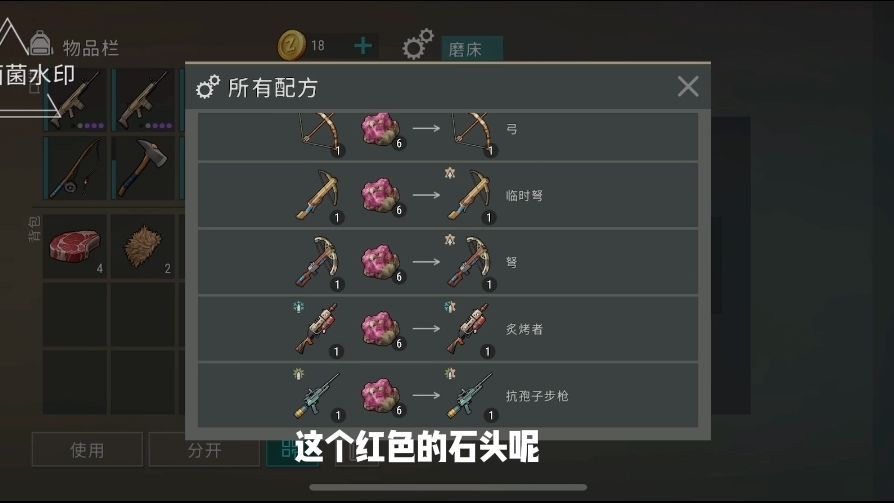
Task: Select the raw meat in backpack
Action: [75, 246]
